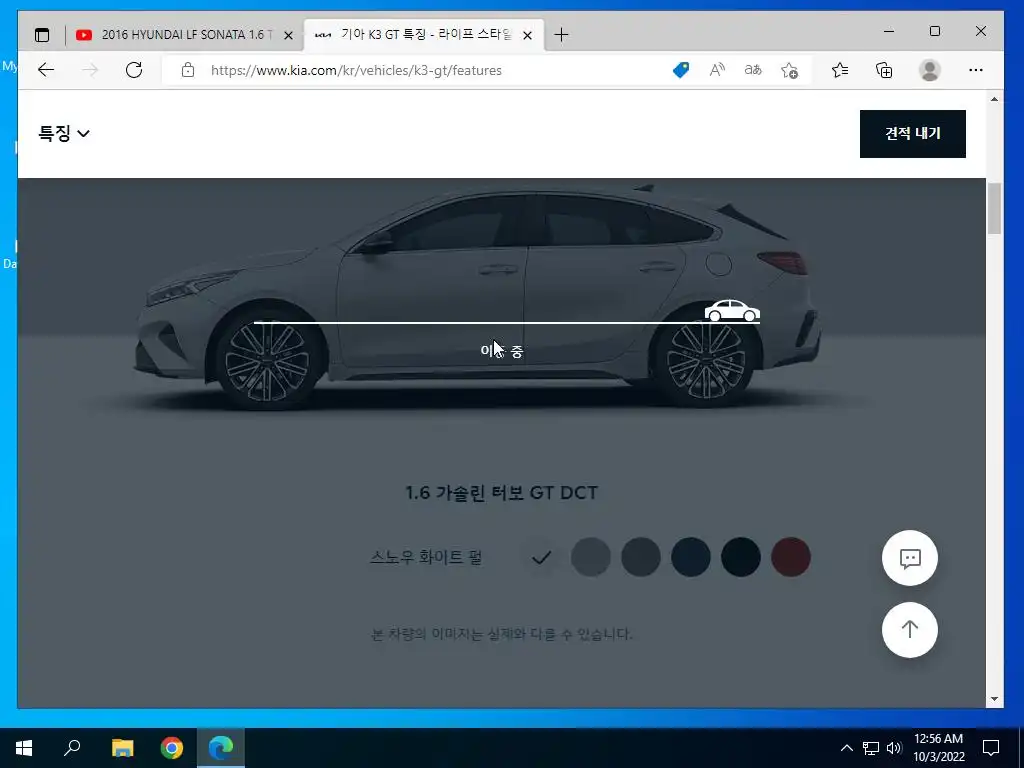Open the translate page icon

coord(753,70)
